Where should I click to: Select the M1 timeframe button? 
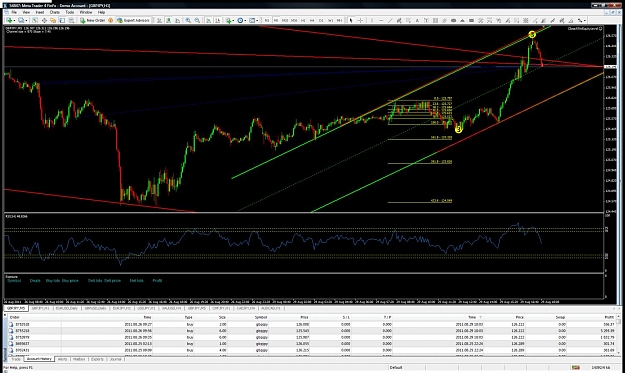click(x=267, y=20)
